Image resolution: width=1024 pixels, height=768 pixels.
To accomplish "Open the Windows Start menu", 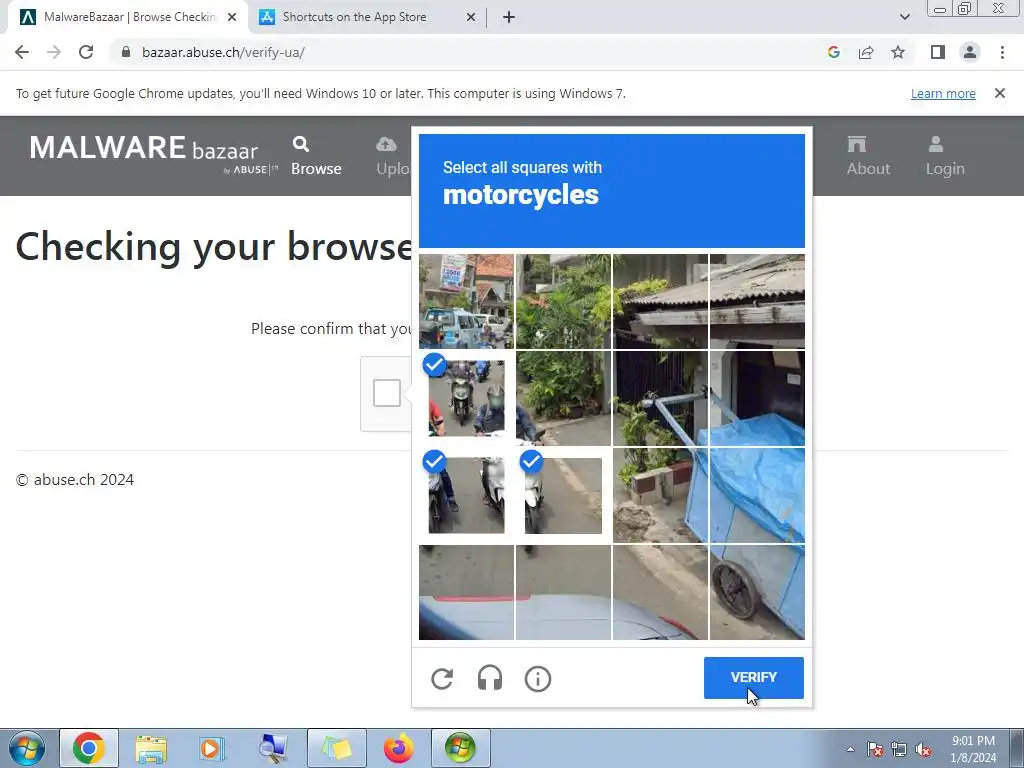I will pyautogui.click(x=27, y=748).
